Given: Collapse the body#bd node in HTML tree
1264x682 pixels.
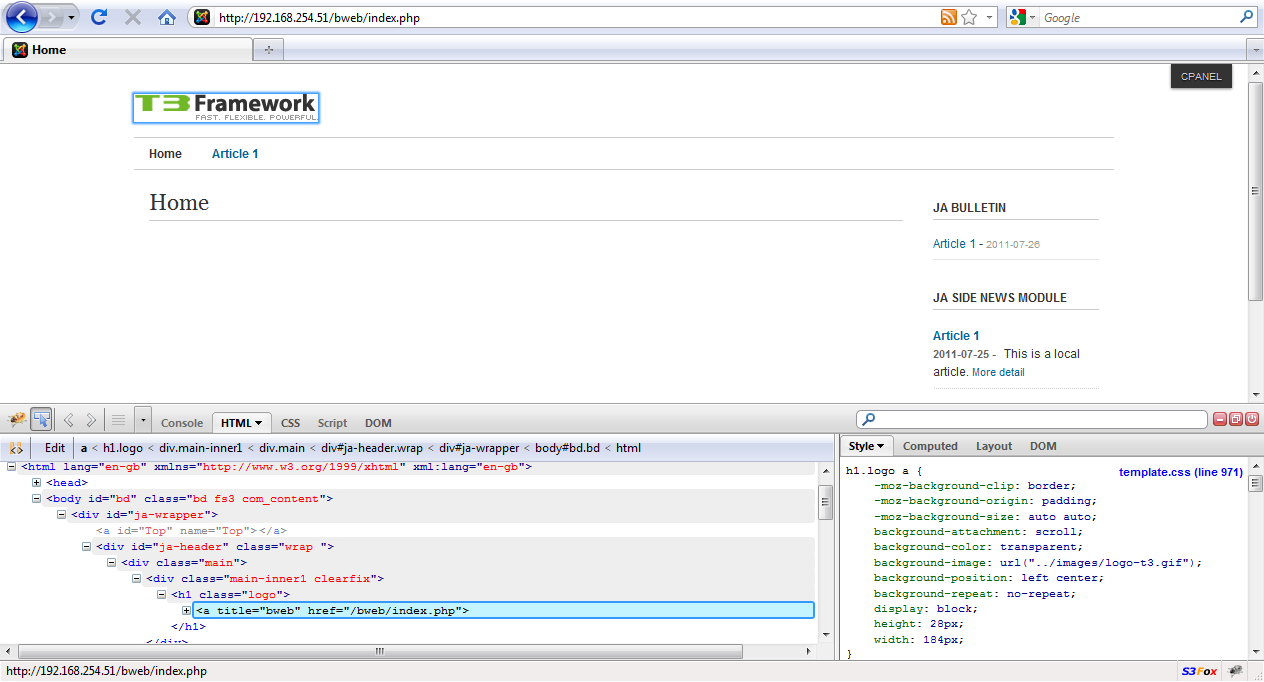Looking at the screenshot, I should tap(37, 498).
